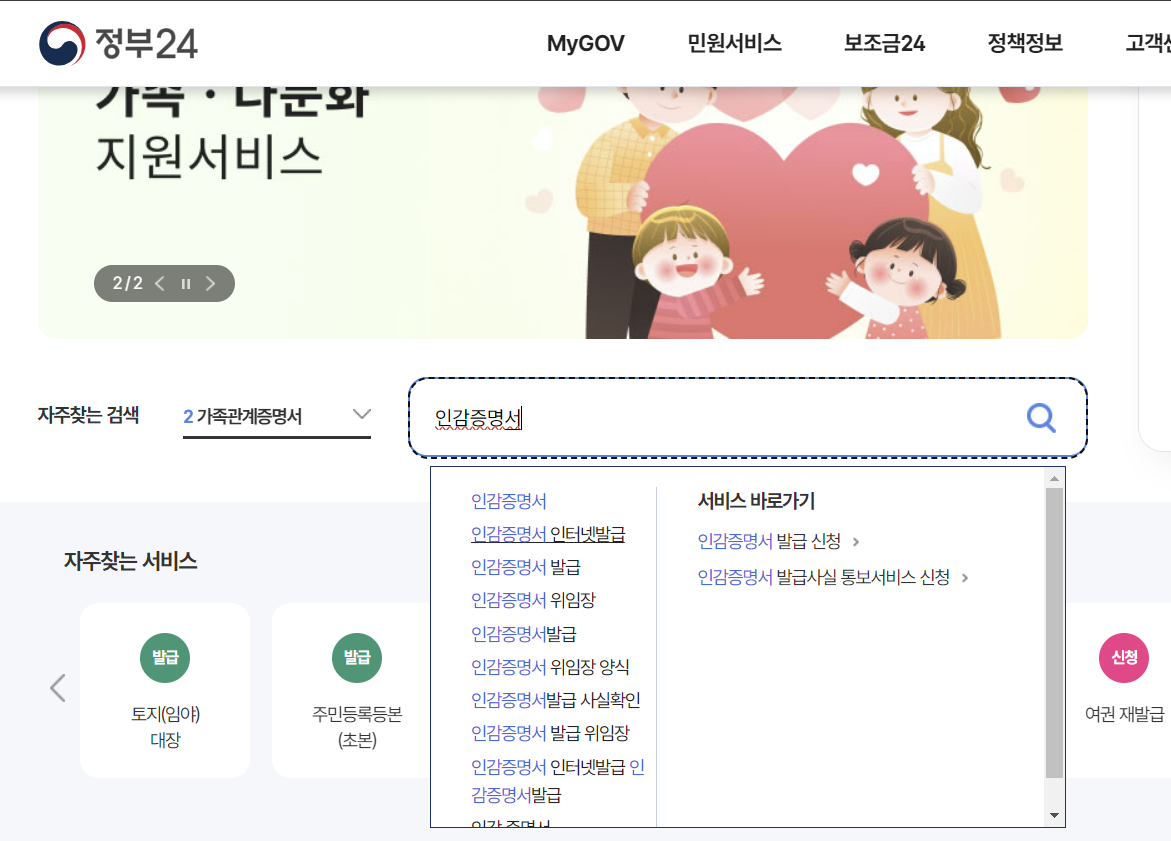The height and width of the screenshot is (841, 1171).
Task: Choose suggestion 인감증명서발급 사실확인
Action: [x=556, y=701]
